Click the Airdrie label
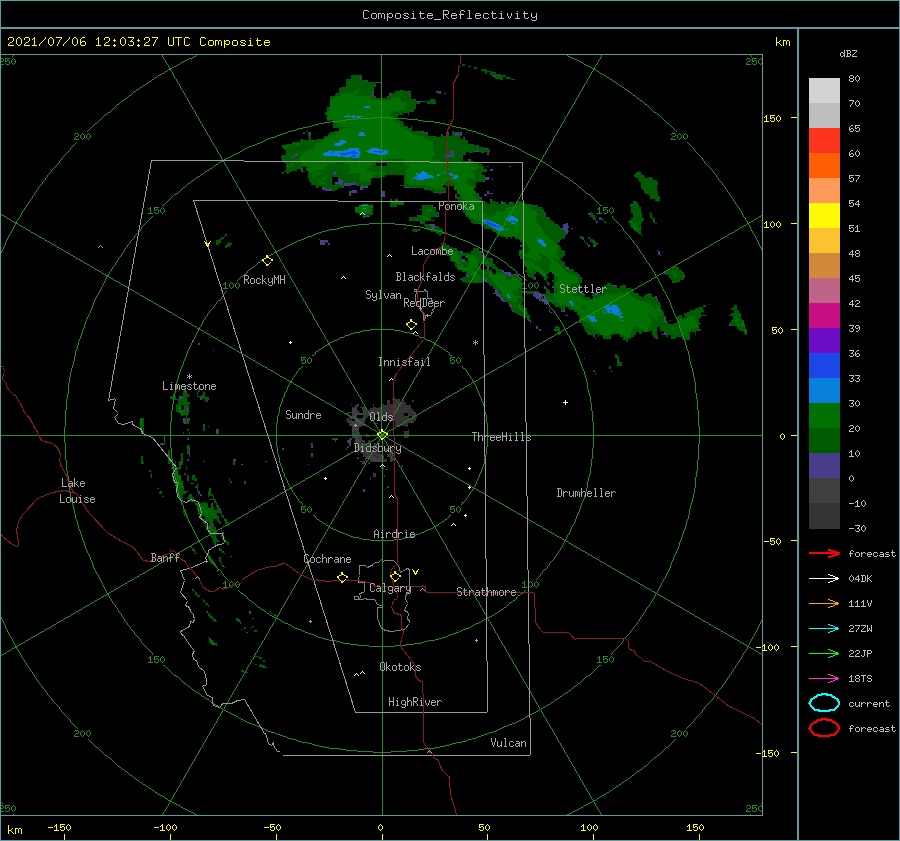This screenshot has width=900, height=841. 394,534
